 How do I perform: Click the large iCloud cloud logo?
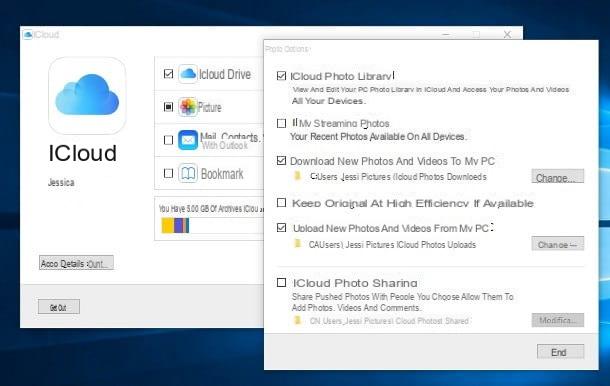click(x=87, y=96)
